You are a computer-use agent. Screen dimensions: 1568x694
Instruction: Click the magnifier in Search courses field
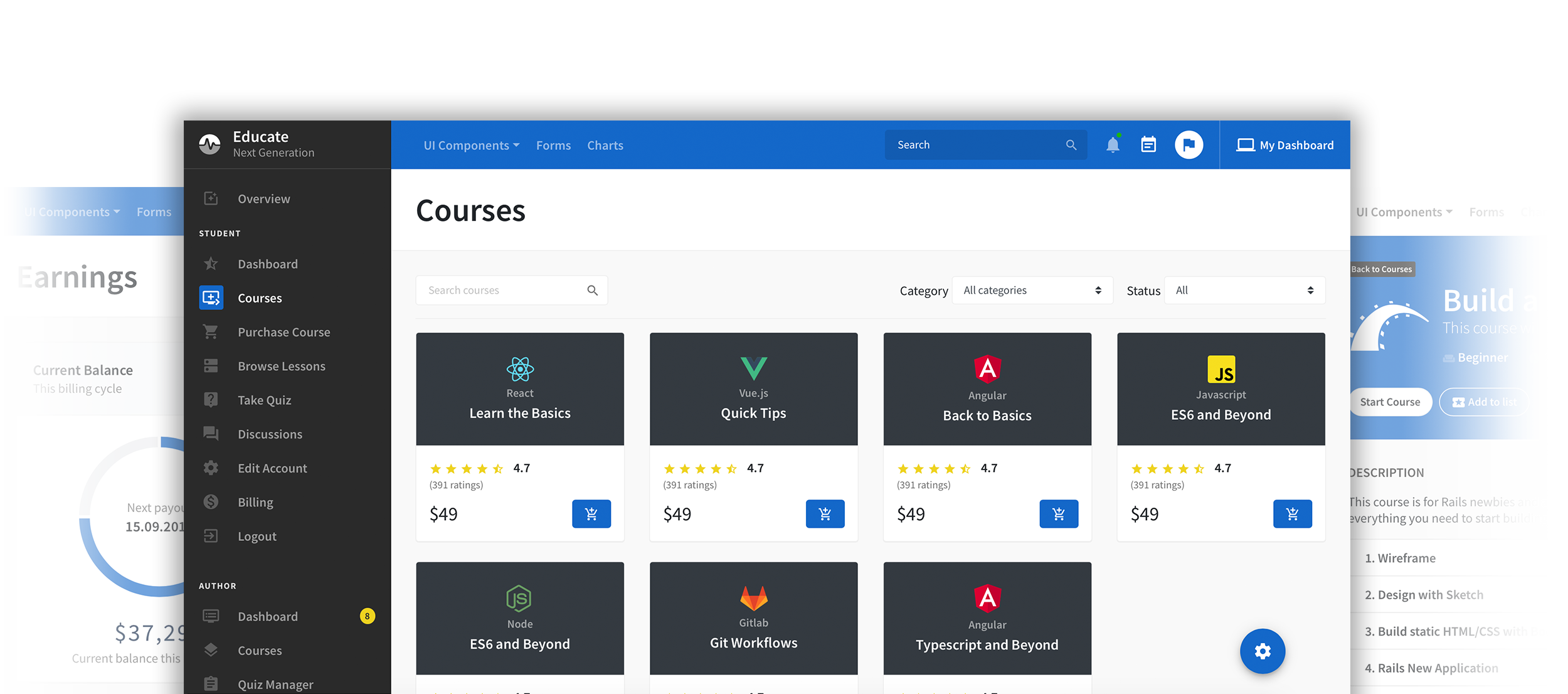pyautogui.click(x=592, y=291)
